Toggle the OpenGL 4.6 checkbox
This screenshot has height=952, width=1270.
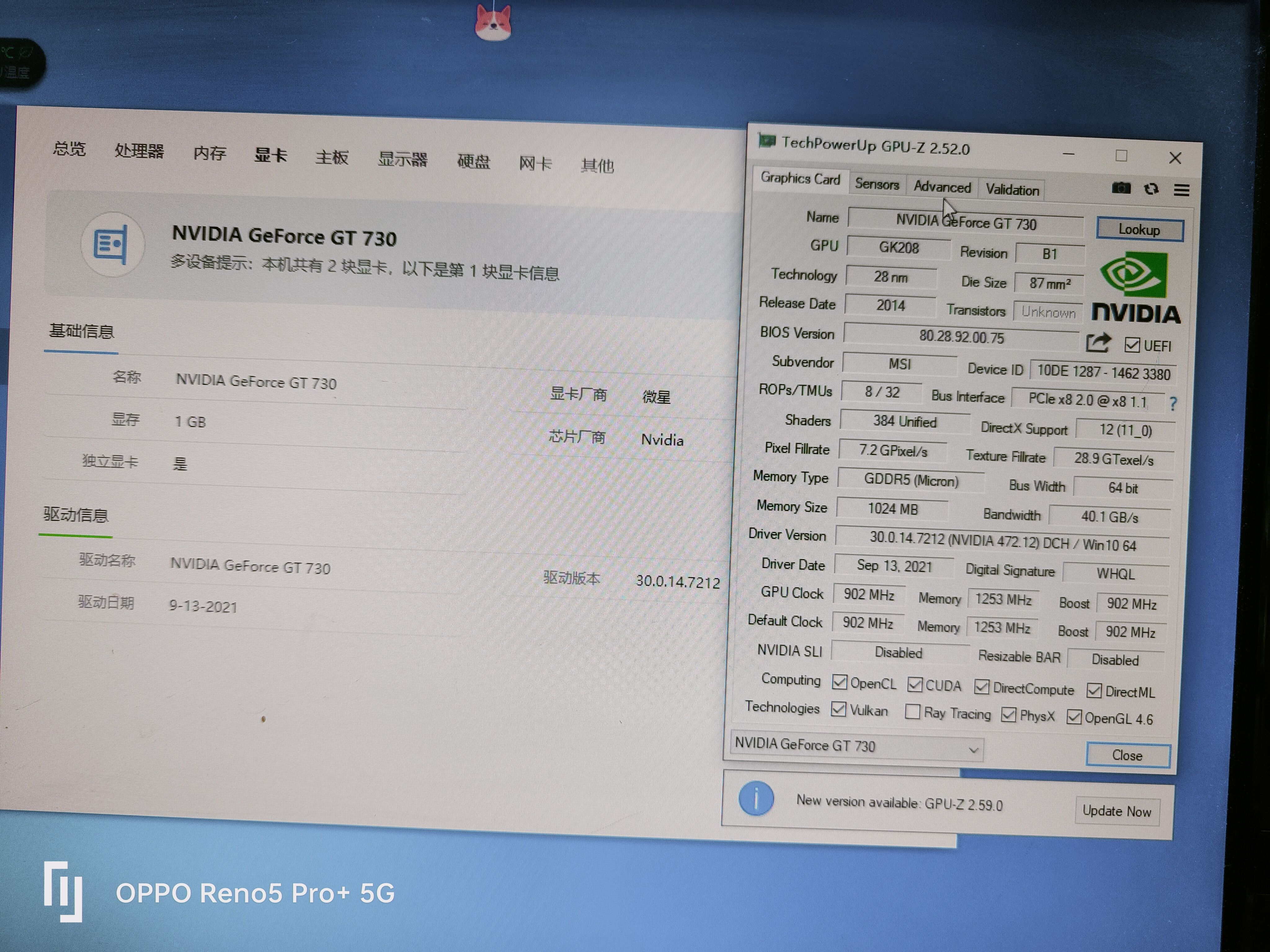tap(1074, 717)
